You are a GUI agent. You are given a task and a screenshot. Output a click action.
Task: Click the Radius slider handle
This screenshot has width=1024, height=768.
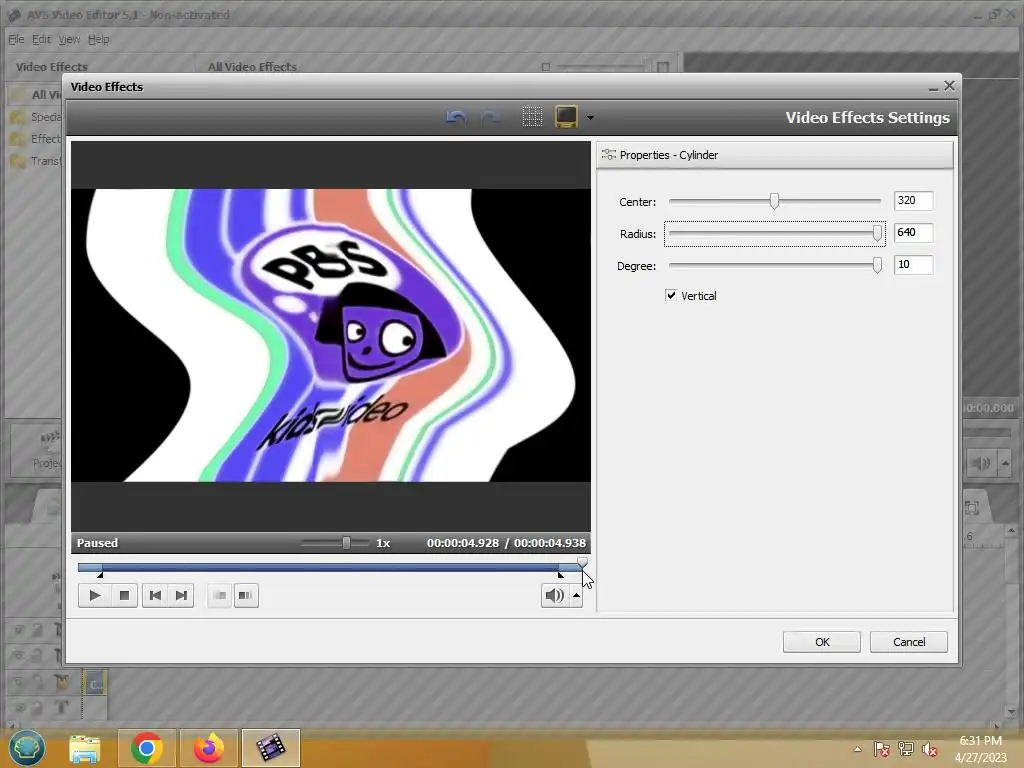(877, 233)
